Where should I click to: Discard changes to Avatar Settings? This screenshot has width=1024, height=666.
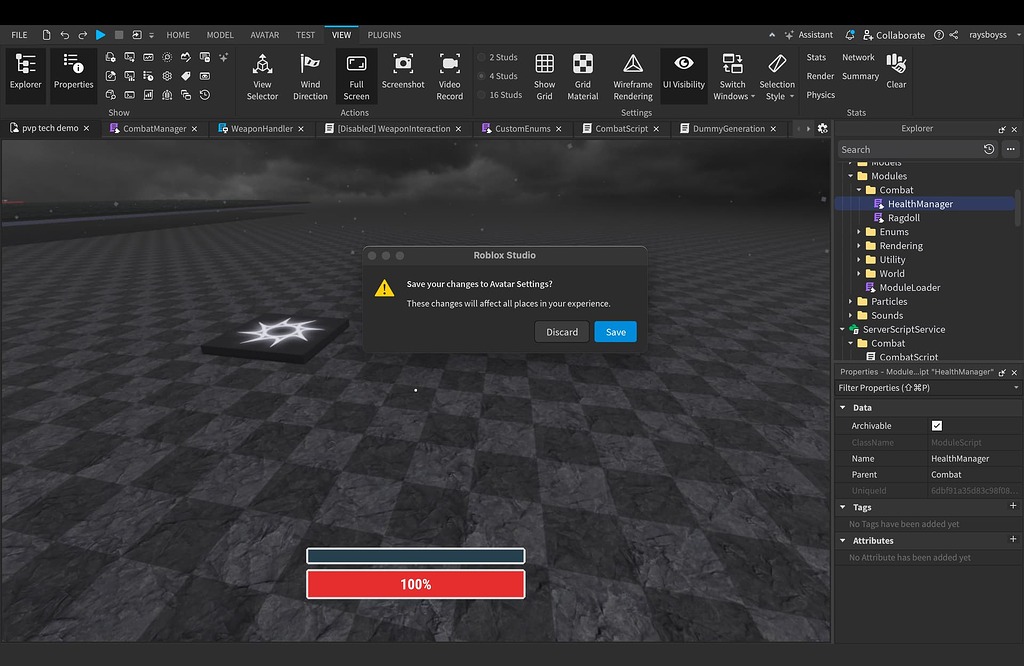[x=561, y=331]
